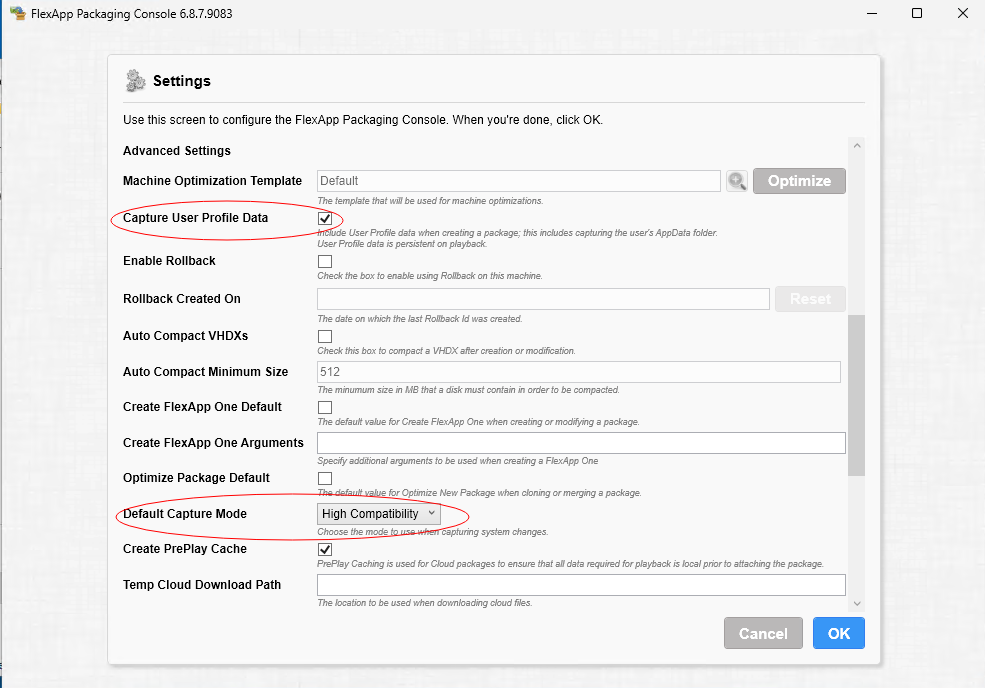Click the scrollbar up arrow in Settings
This screenshot has width=985, height=688.
(x=857, y=146)
